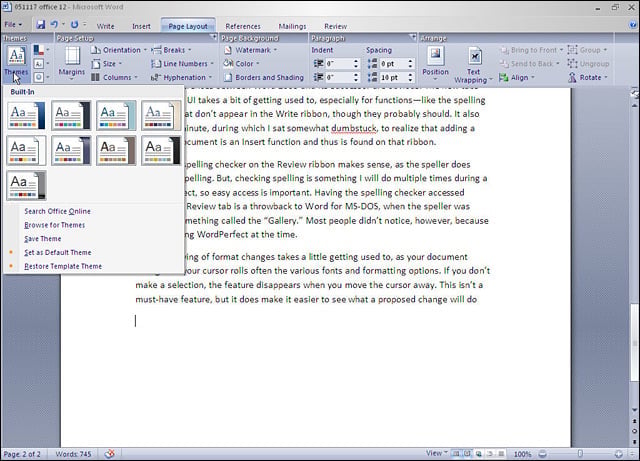This screenshot has width=640, height=461.
Task: Select the first built-in theme thumbnail
Action: (27, 116)
